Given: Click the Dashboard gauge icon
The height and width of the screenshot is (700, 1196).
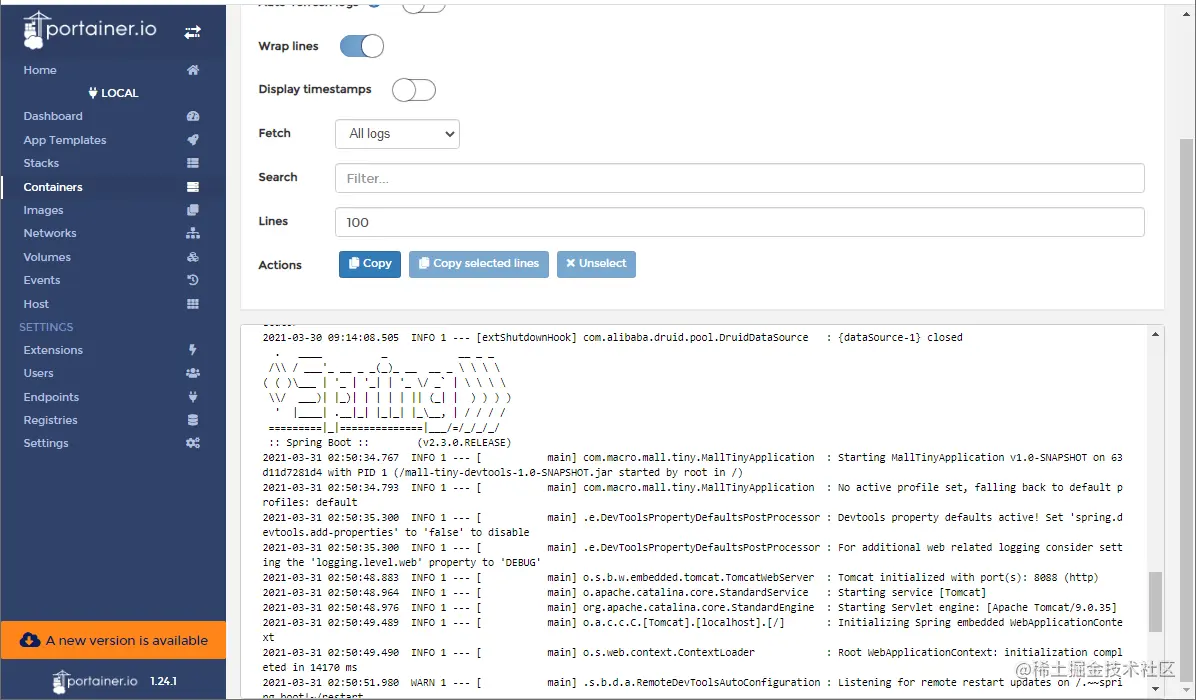Looking at the screenshot, I should pyautogui.click(x=193, y=116).
